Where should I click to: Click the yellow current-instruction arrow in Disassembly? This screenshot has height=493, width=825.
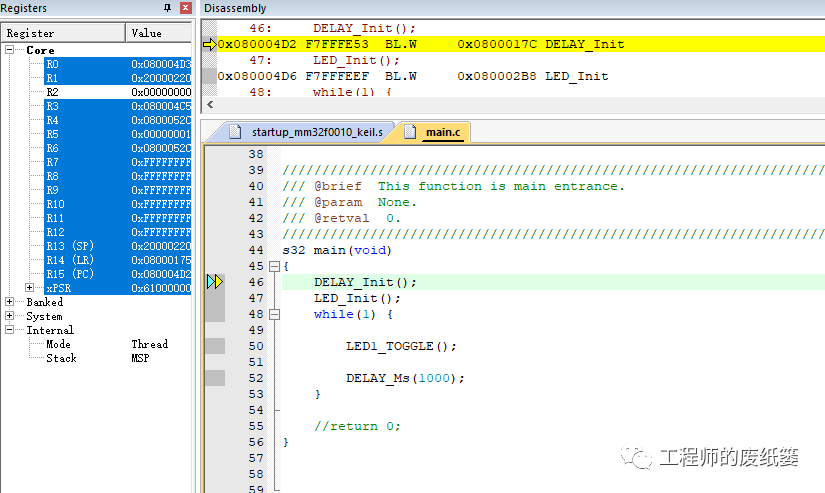[209, 44]
